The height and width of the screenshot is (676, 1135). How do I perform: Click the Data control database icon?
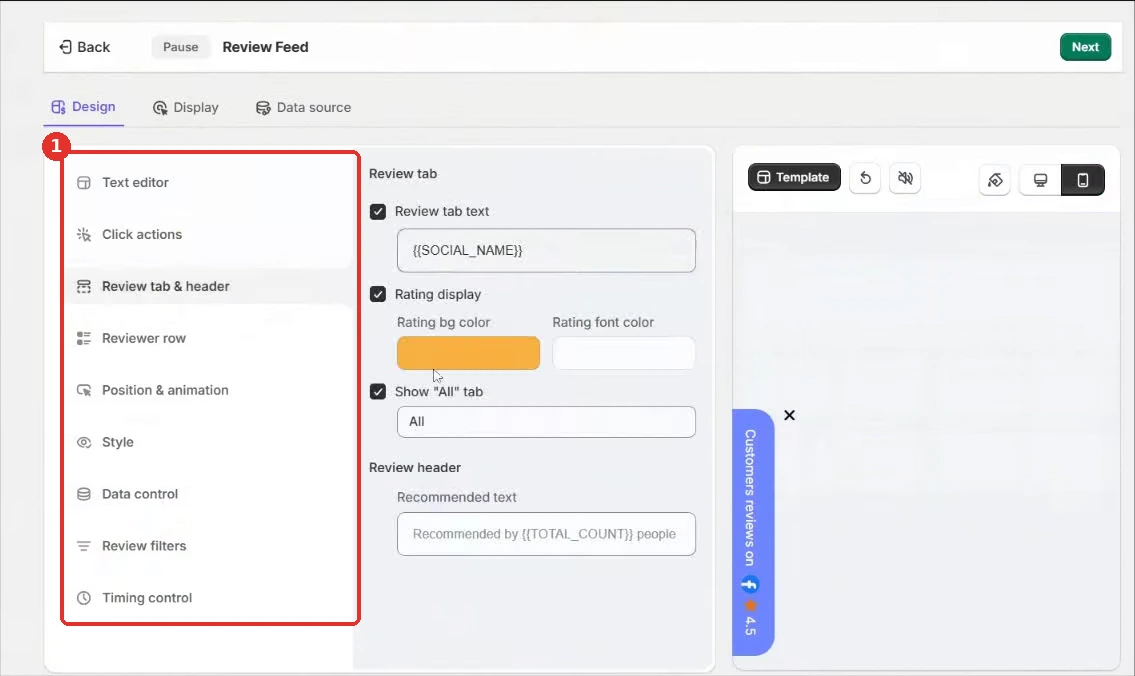coord(84,494)
